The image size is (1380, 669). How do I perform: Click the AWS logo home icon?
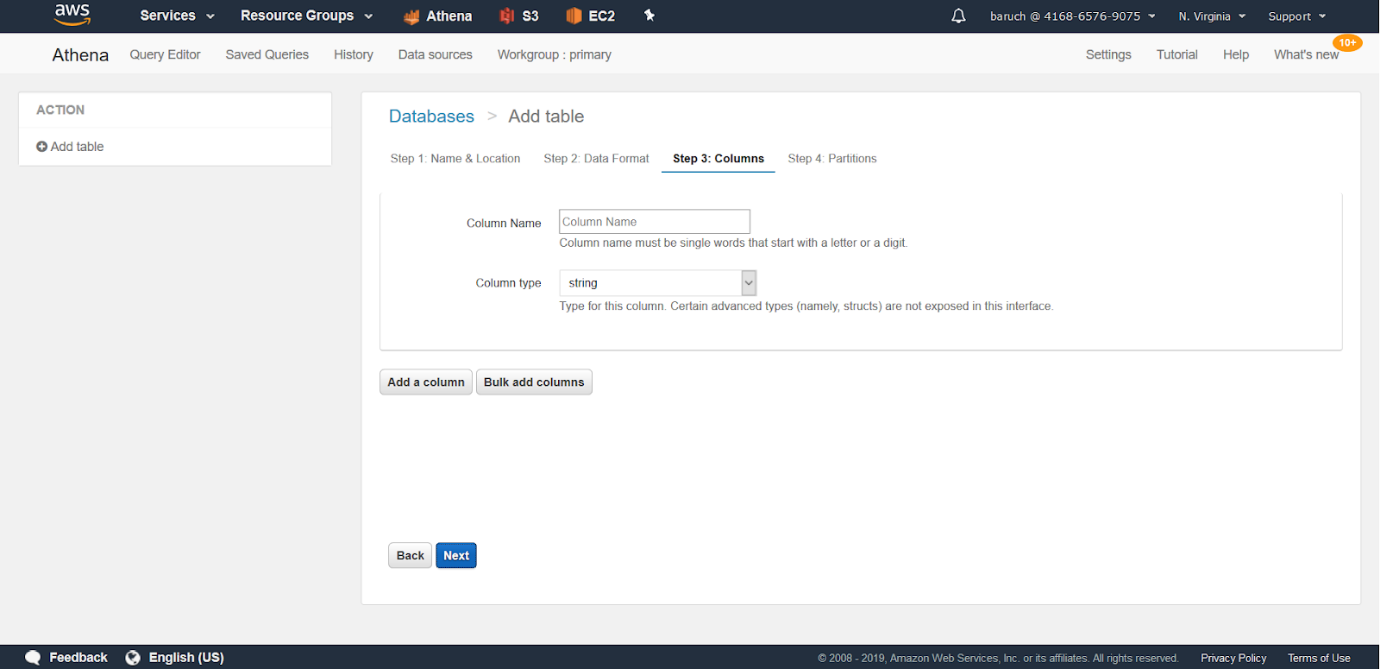(x=72, y=15)
